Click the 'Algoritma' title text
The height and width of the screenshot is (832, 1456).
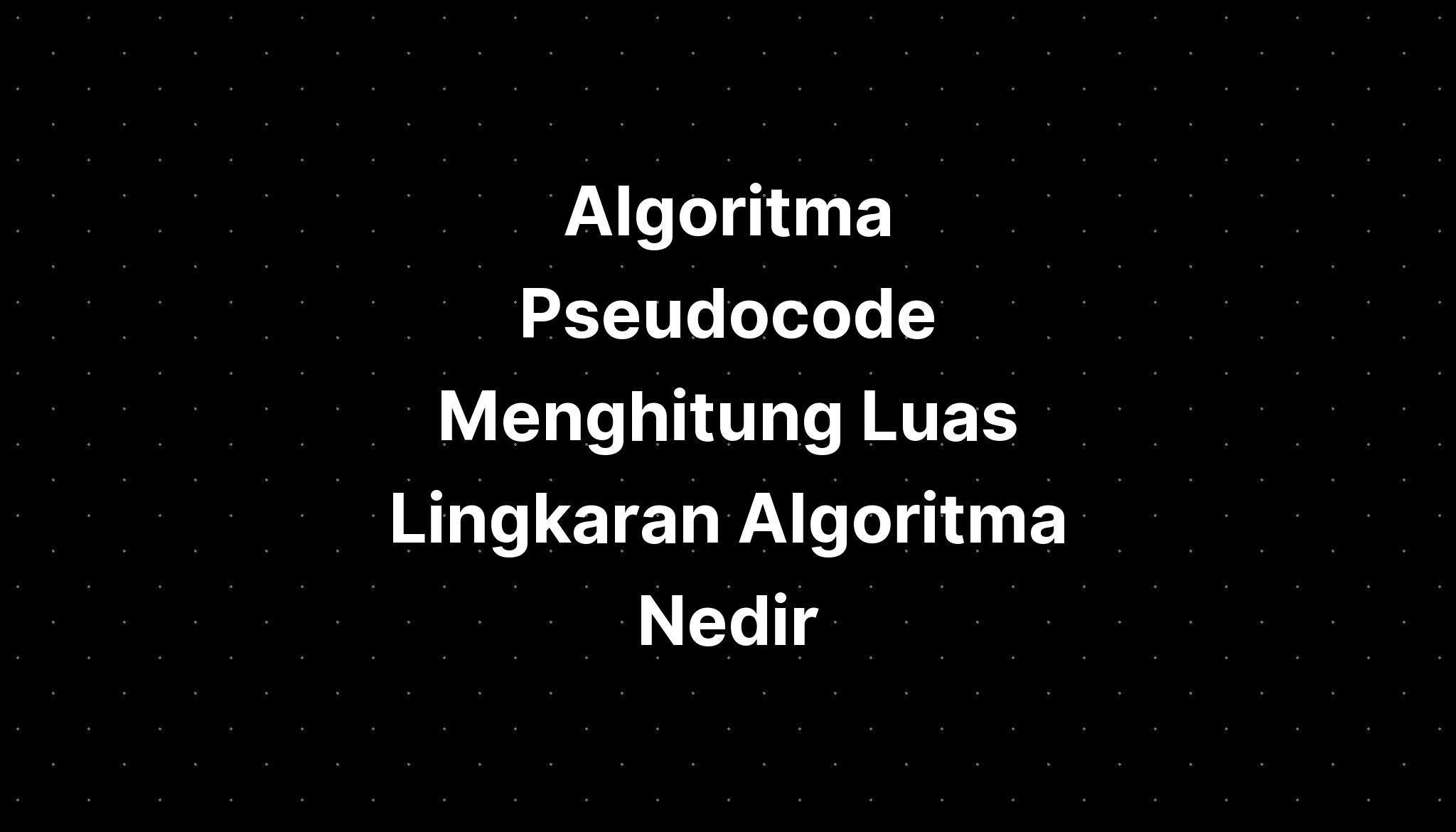(x=728, y=211)
